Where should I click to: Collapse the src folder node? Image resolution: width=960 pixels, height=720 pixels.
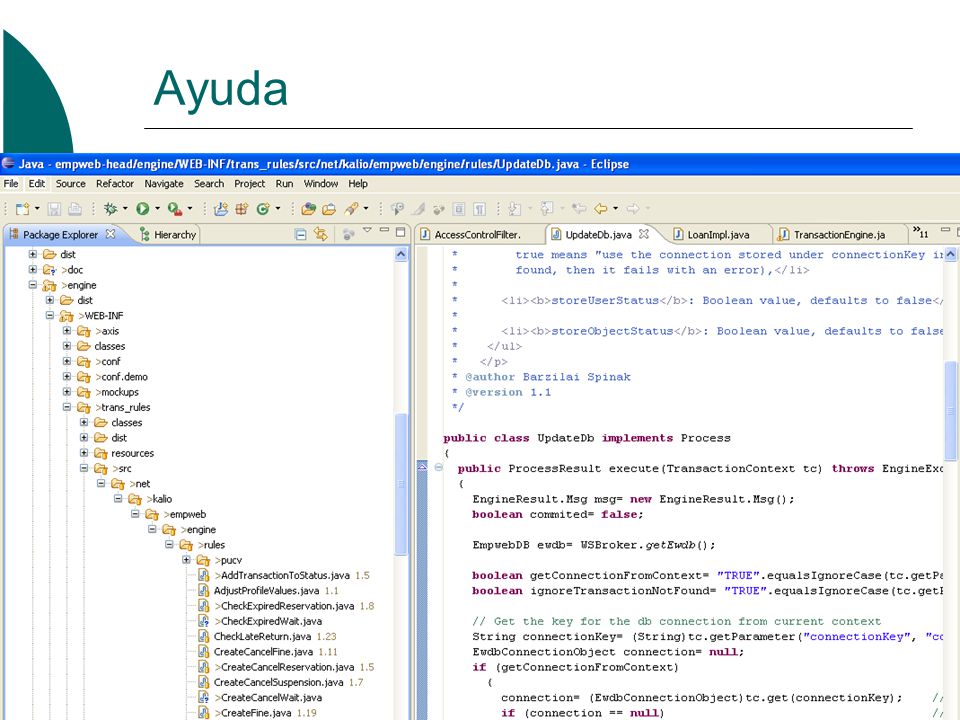click(84, 468)
